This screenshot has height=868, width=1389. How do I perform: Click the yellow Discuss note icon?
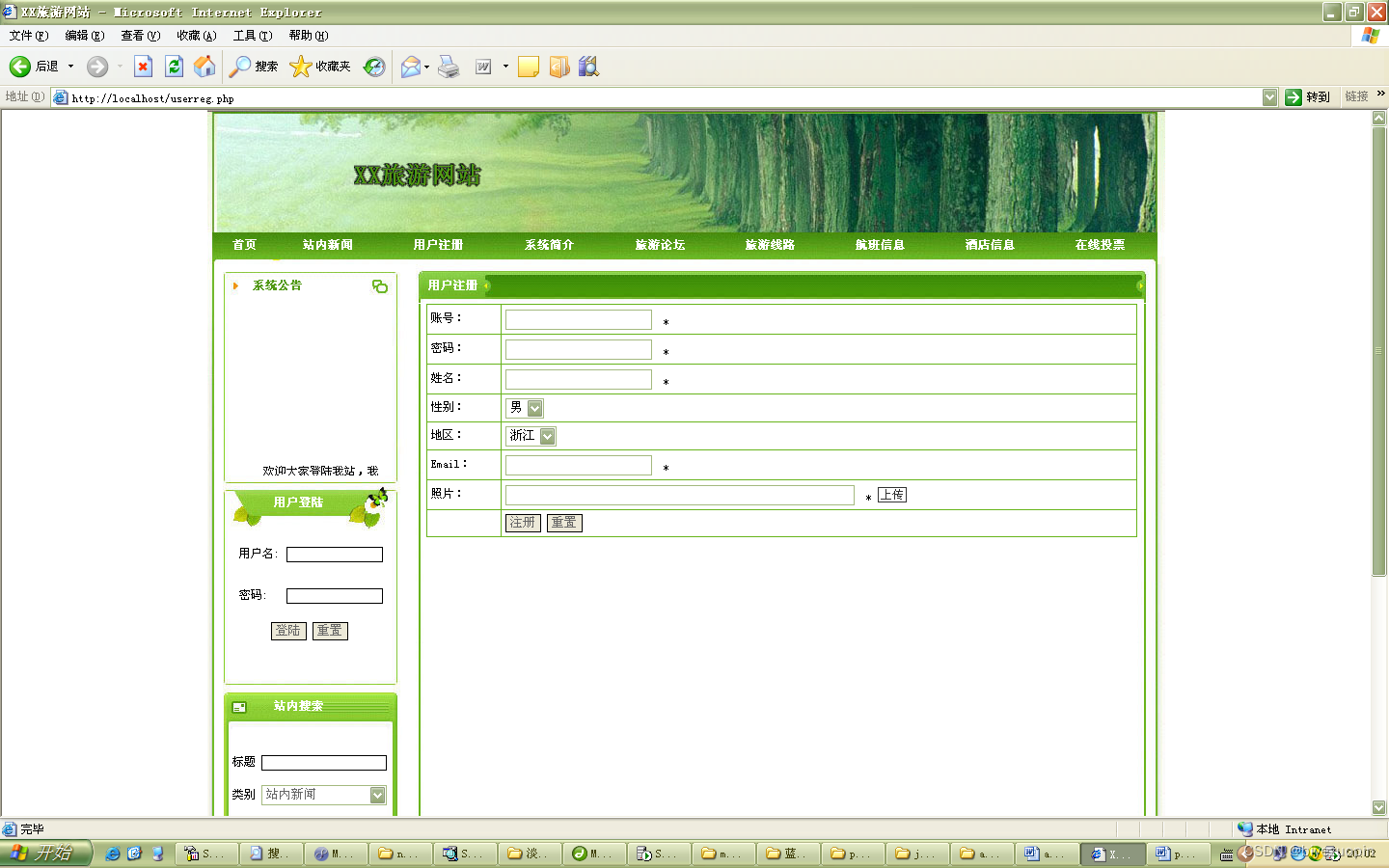529,67
